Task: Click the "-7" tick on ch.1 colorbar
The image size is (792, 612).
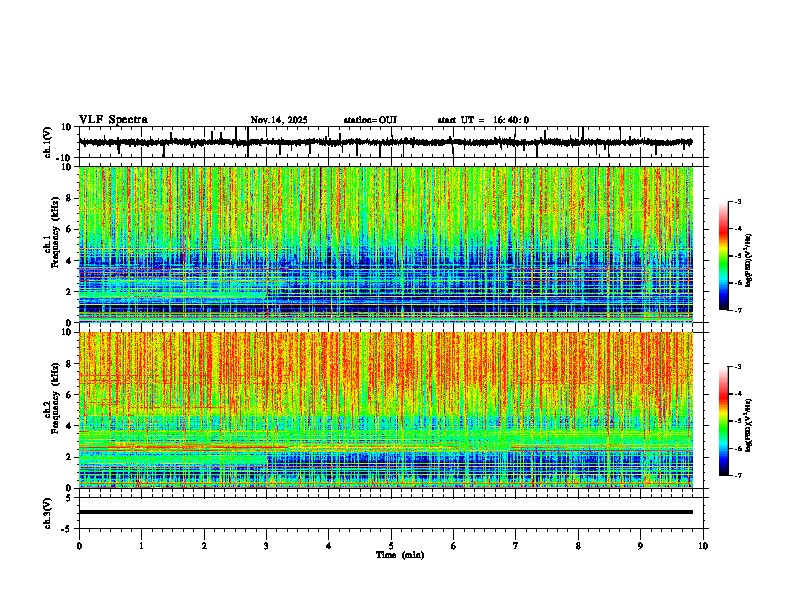Action: pos(738,310)
